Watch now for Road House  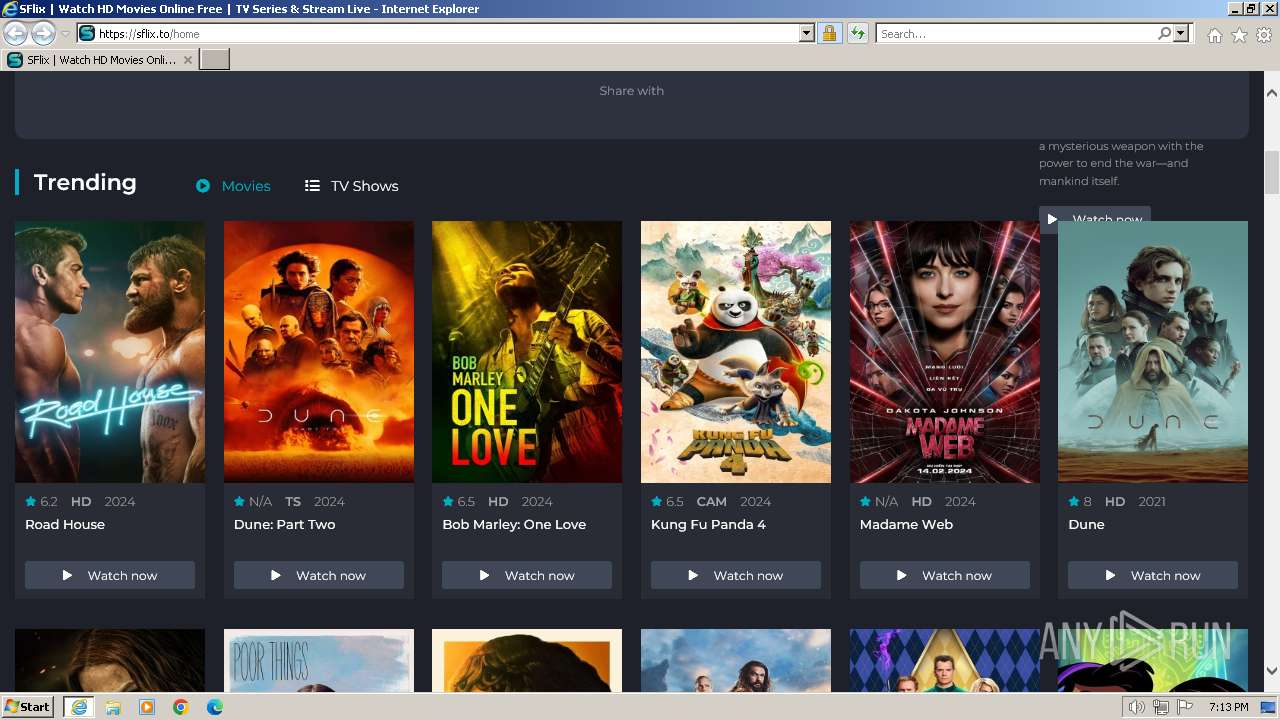coord(110,575)
